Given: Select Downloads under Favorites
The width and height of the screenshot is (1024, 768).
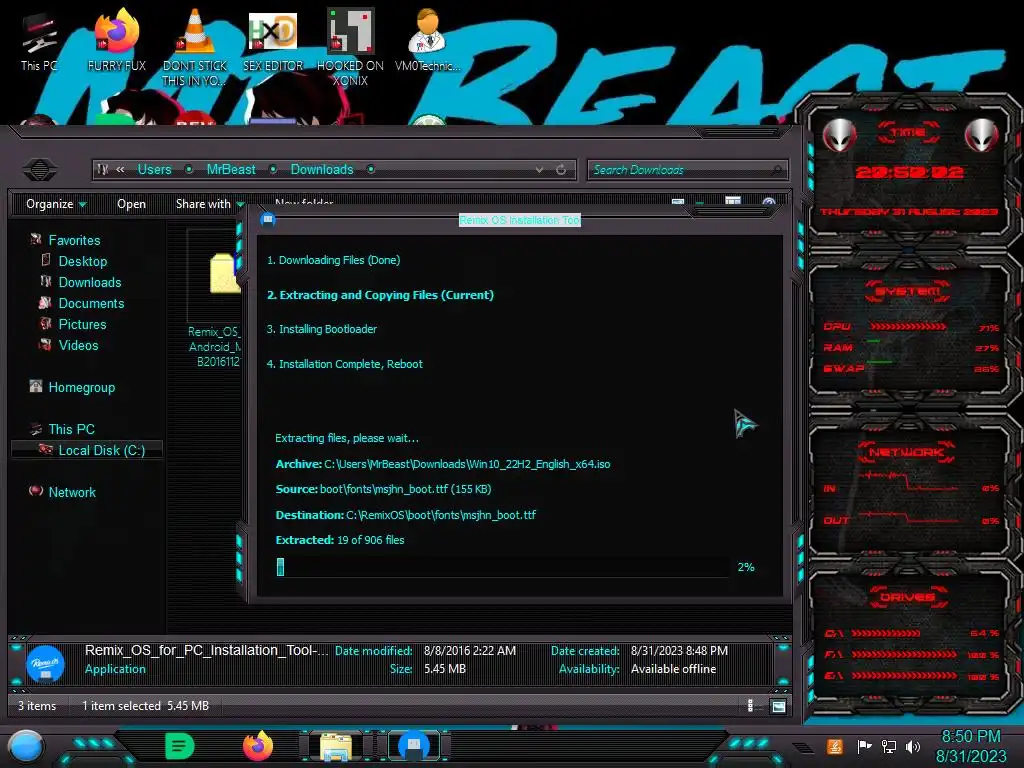Looking at the screenshot, I should click(90, 282).
